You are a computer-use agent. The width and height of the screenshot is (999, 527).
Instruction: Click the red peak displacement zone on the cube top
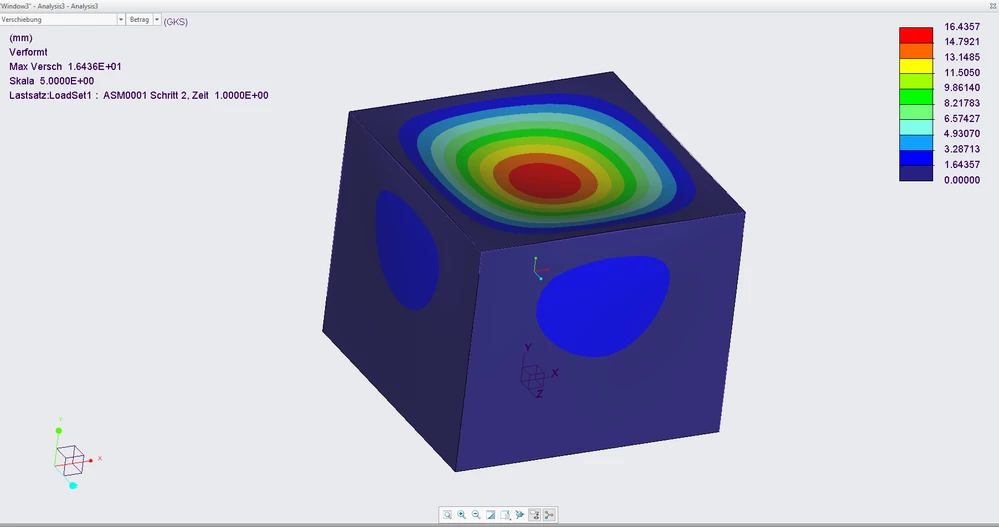tap(547, 182)
